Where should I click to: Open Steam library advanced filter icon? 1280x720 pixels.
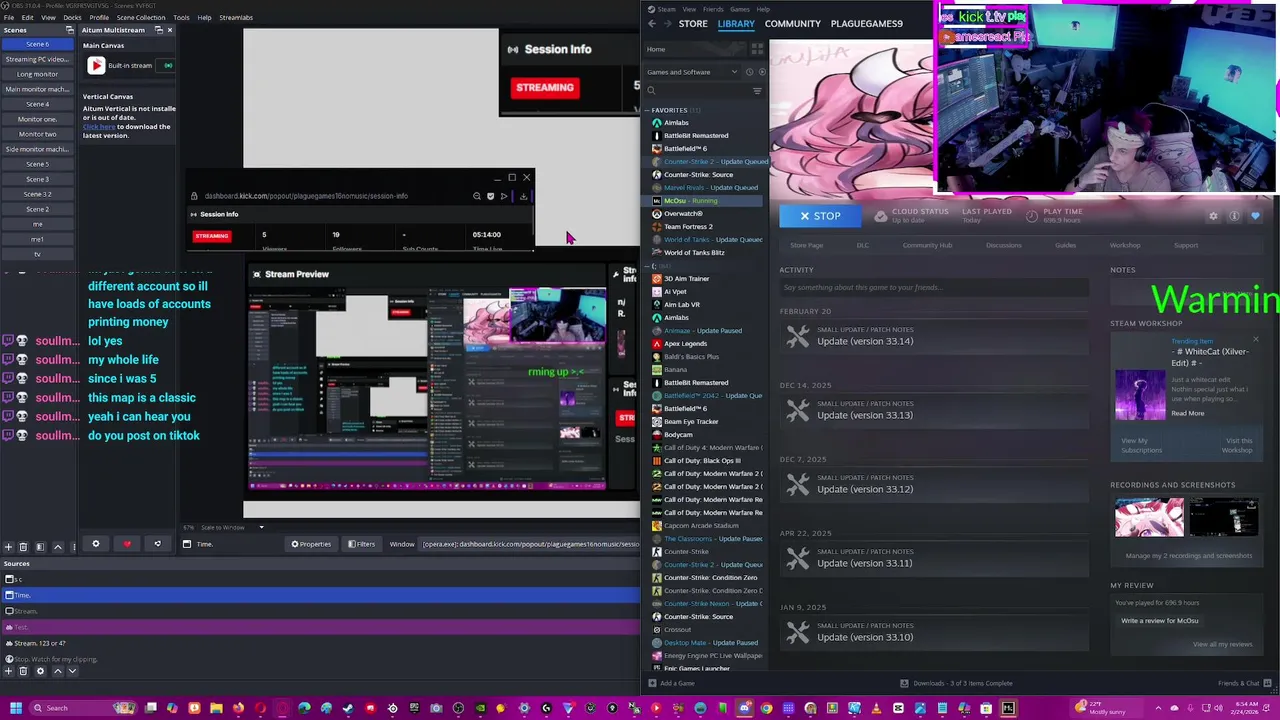[757, 91]
